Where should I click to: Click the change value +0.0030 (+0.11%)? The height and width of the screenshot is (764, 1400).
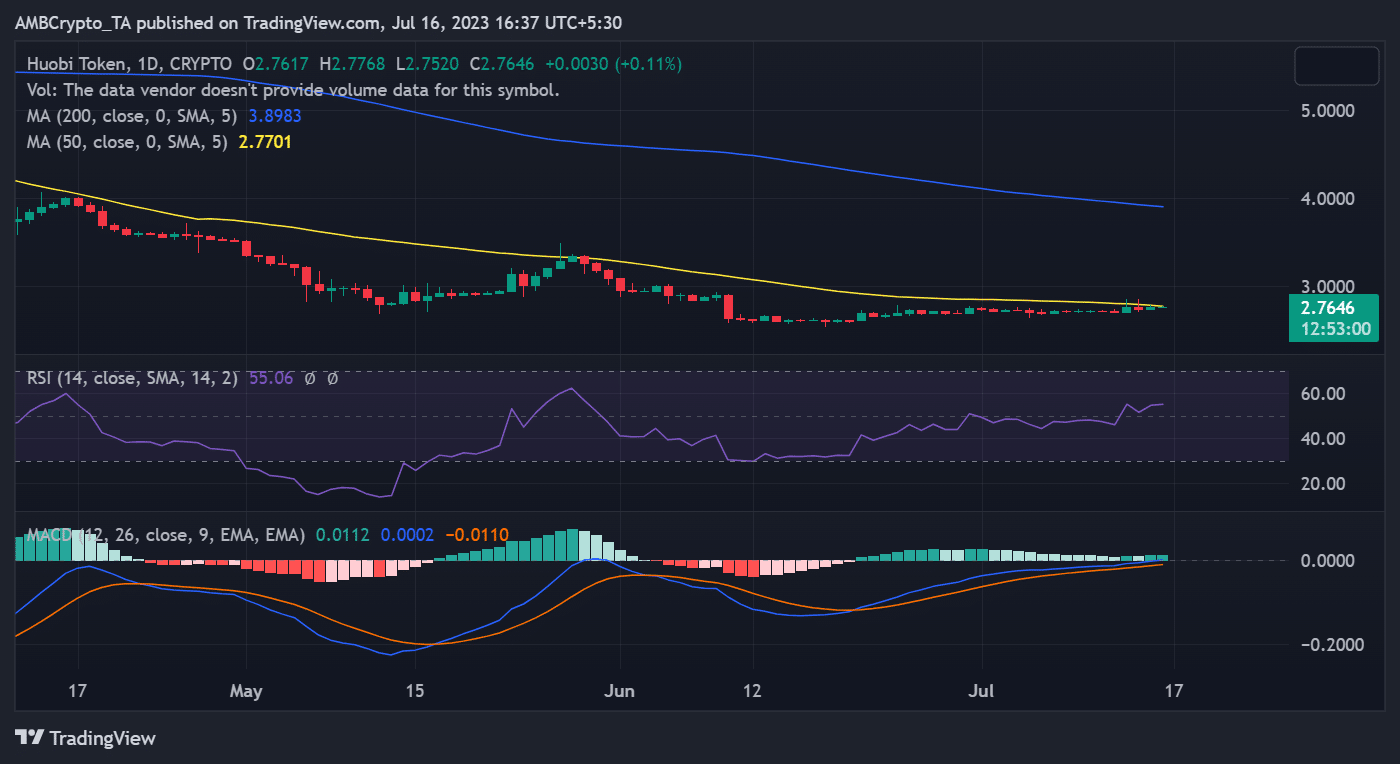point(612,64)
